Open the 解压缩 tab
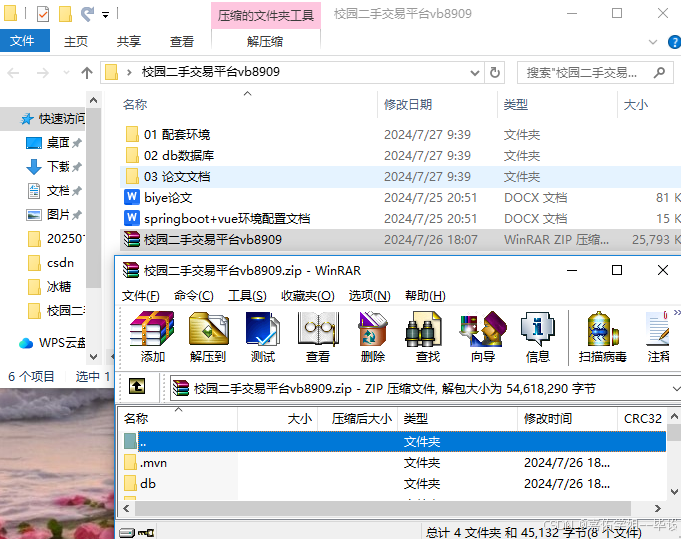The image size is (681, 539). 265,42
